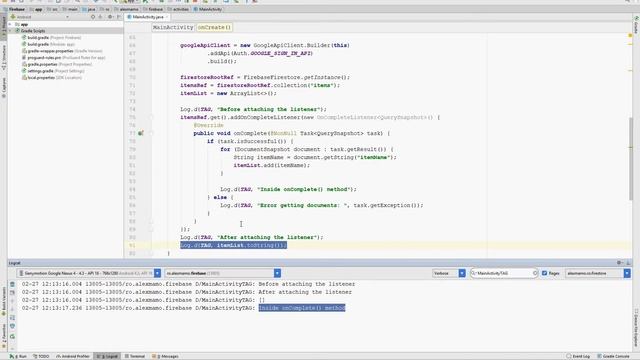Click the onCreate() breadcrumb in editor
The width and height of the screenshot is (640, 360).
[x=214, y=27]
